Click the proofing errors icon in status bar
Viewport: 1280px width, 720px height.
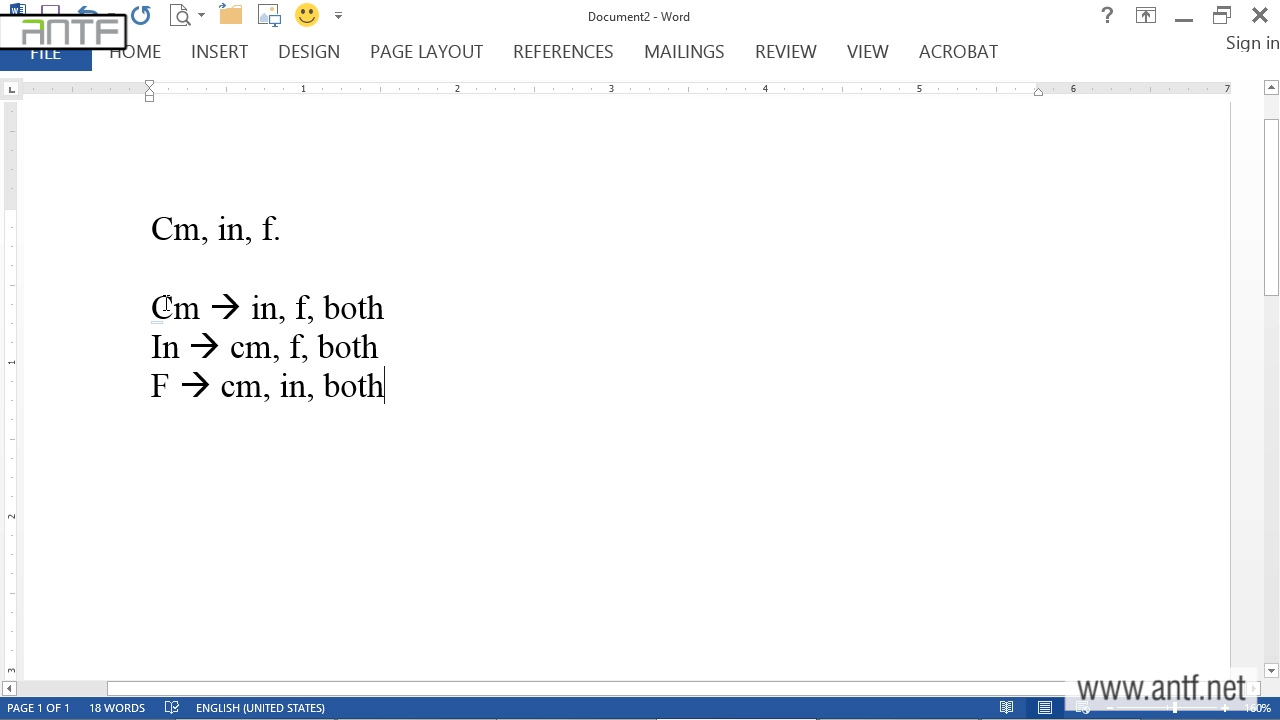coord(172,708)
